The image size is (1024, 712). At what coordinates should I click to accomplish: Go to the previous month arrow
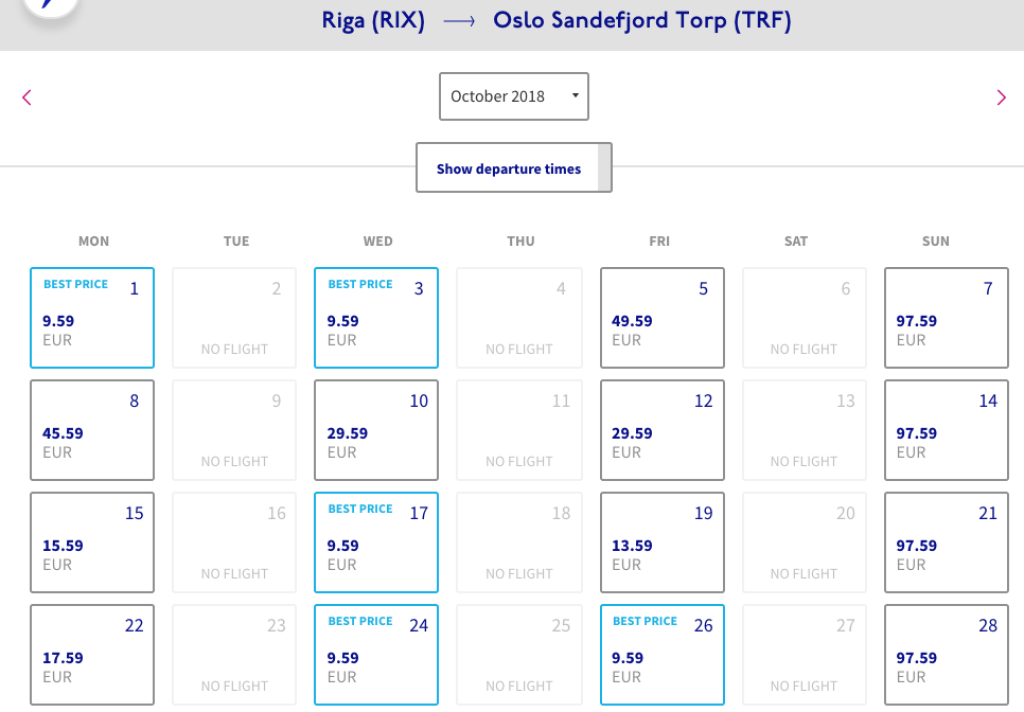(x=27, y=97)
